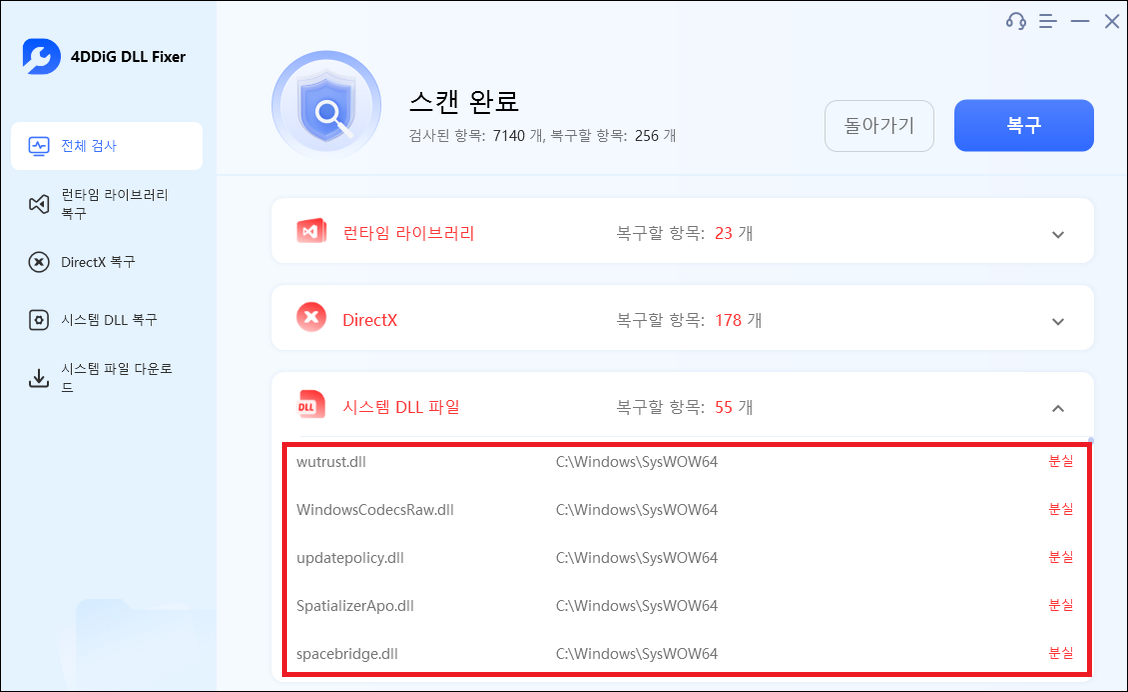Click the 돌아가기 button
The height and width of the screenshot is (692, 1128).
[879, 126]
